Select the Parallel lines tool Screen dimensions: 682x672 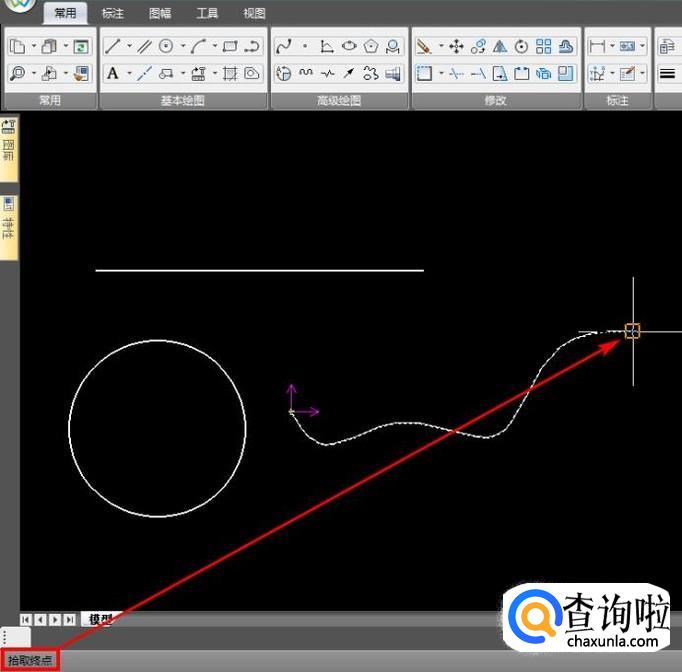[x=144, y=46]
